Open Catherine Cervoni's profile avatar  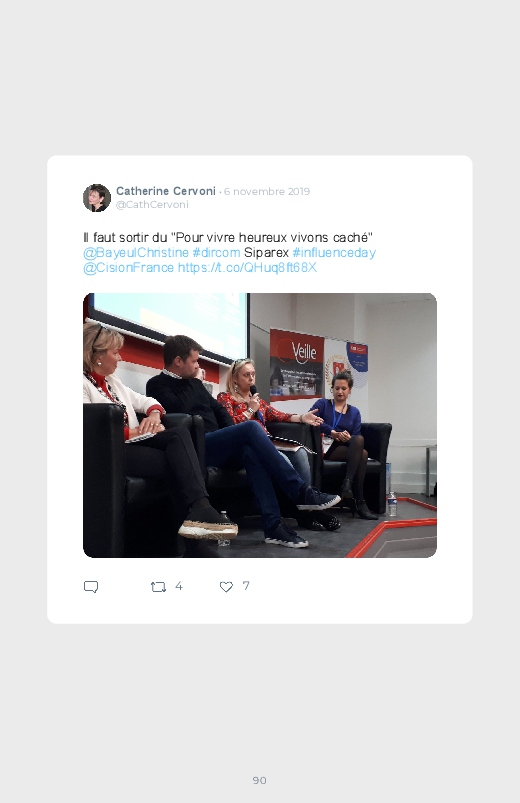pyautogui.click(x=97, y=198)
